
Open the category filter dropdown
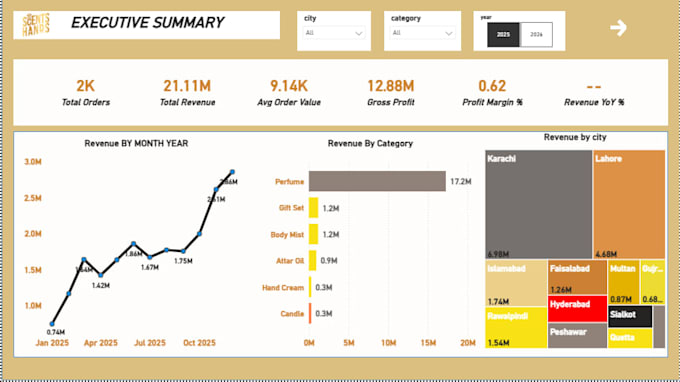[422, 33]
